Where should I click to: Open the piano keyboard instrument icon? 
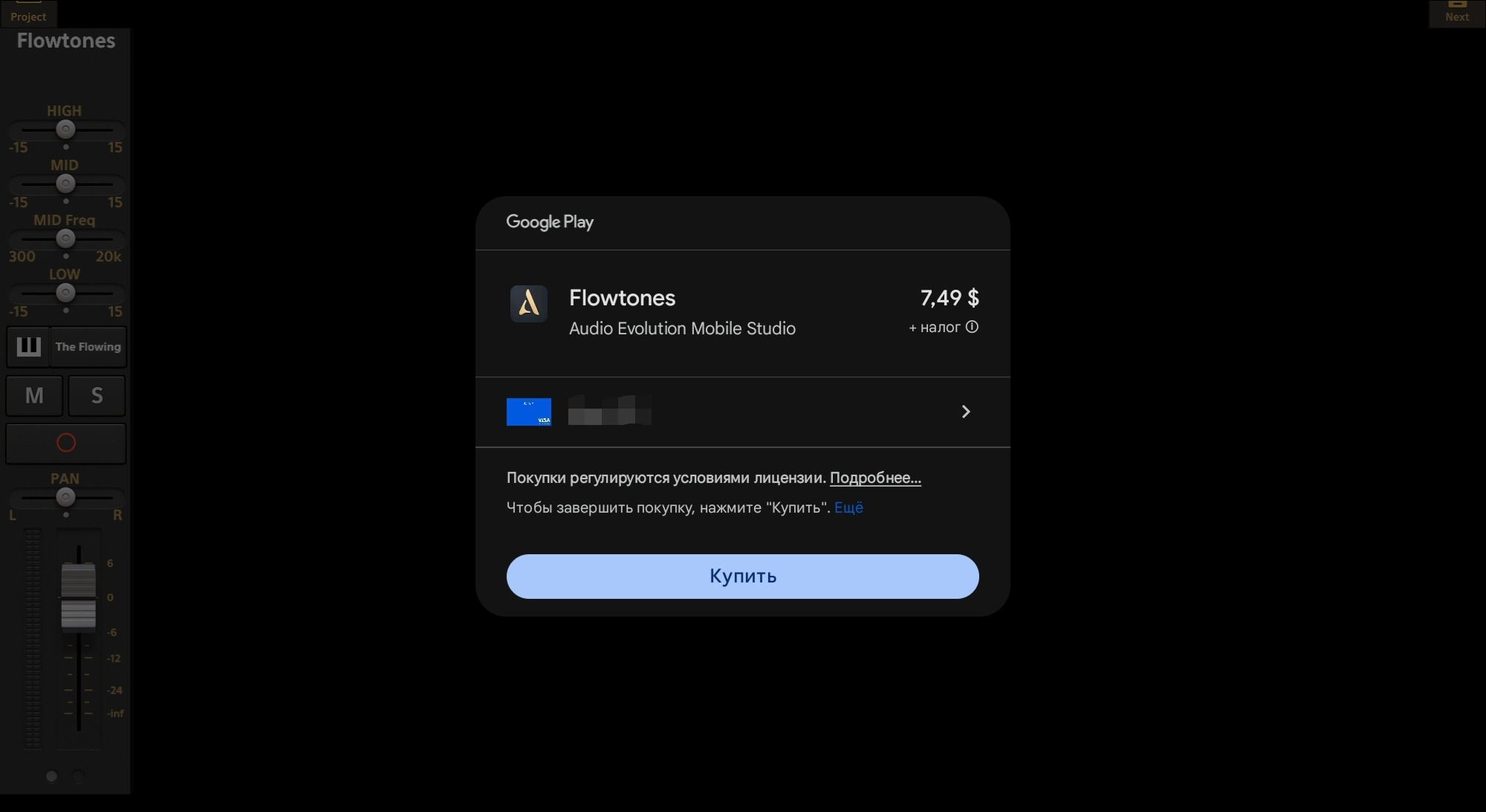tap(28, 347)
